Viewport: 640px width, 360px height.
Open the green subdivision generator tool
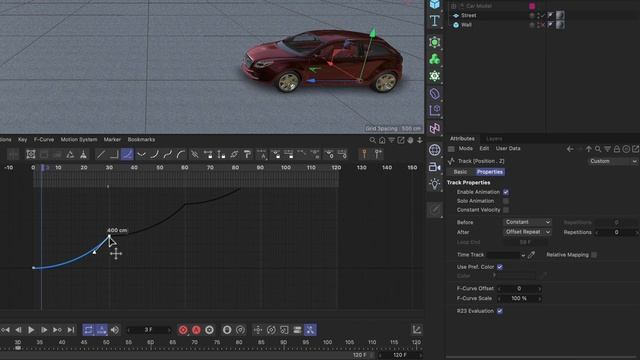435,42
